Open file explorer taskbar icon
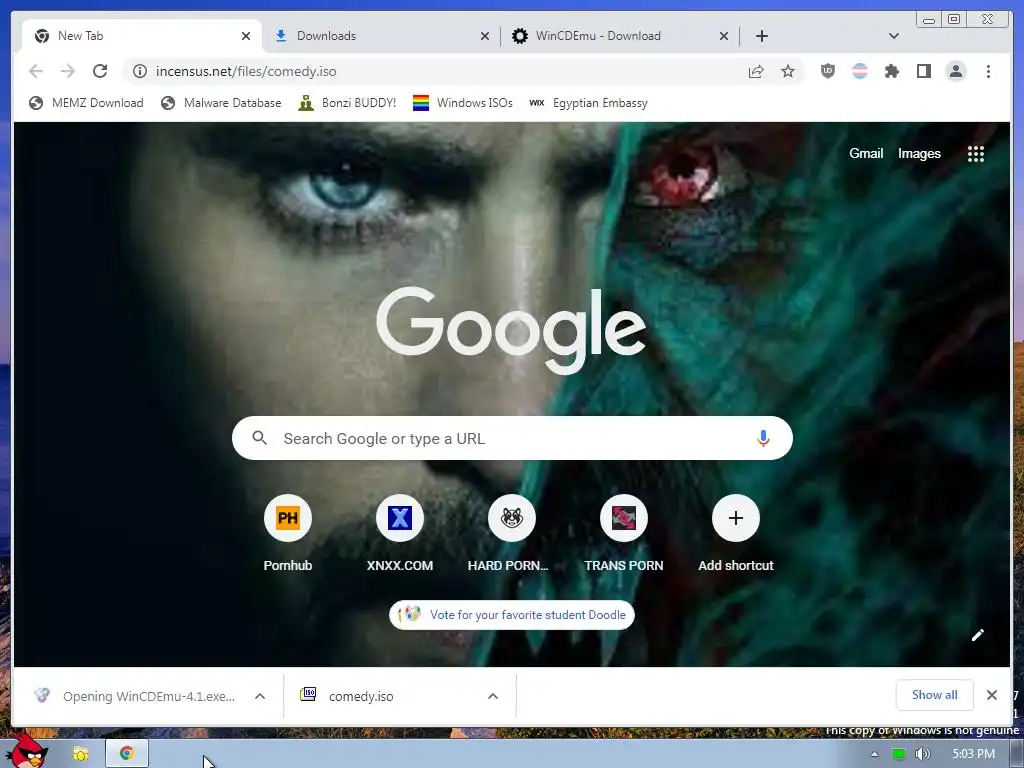 (80, 754)
